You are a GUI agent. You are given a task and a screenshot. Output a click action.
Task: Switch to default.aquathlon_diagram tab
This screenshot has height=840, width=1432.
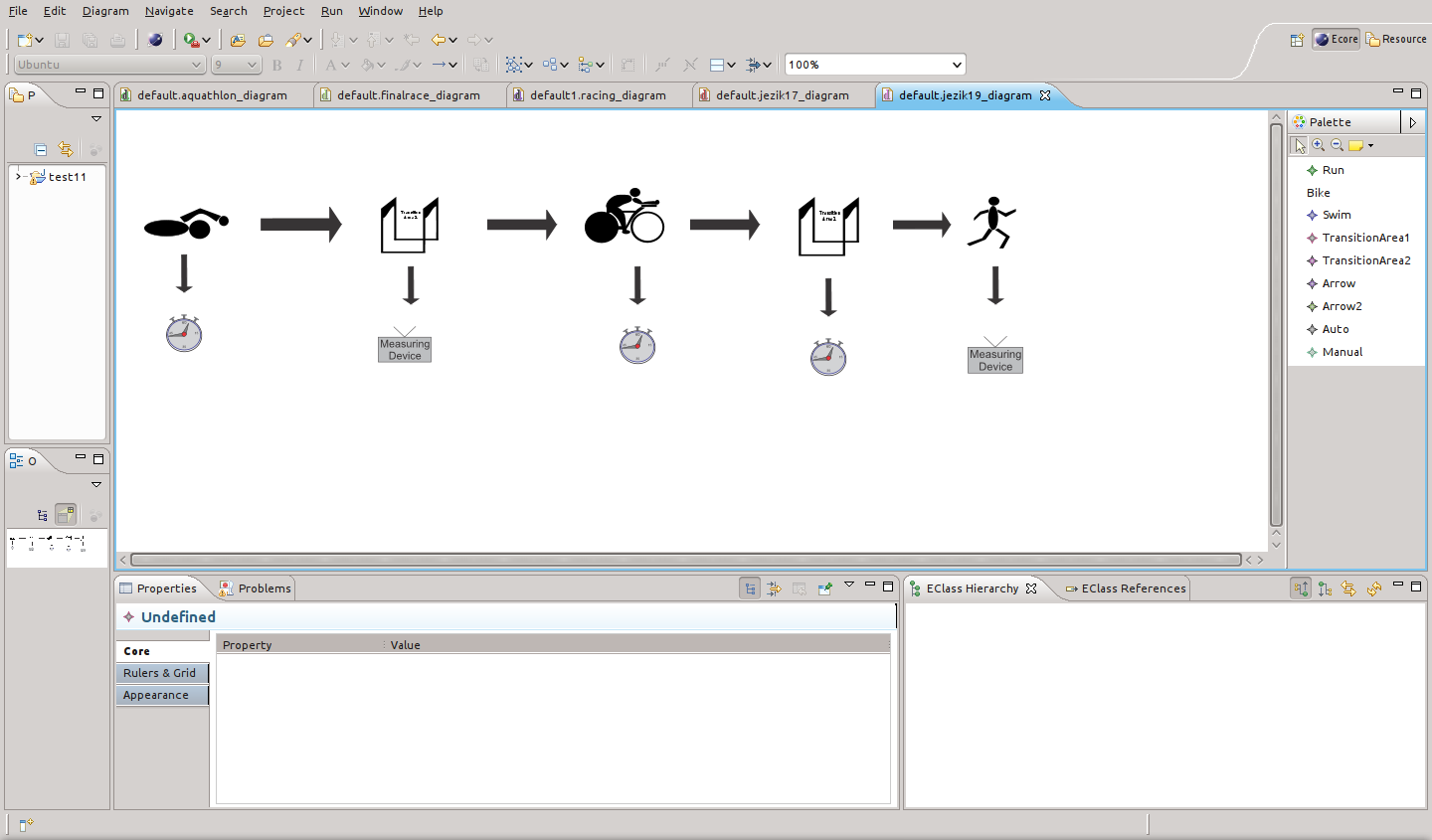212,95
